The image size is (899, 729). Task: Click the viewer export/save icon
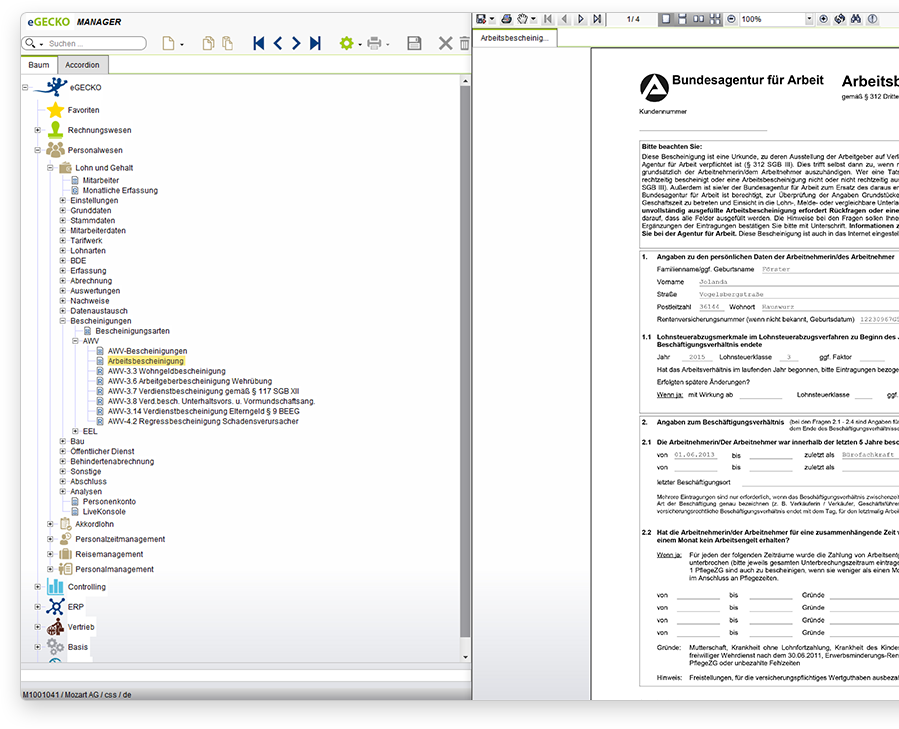481,19
